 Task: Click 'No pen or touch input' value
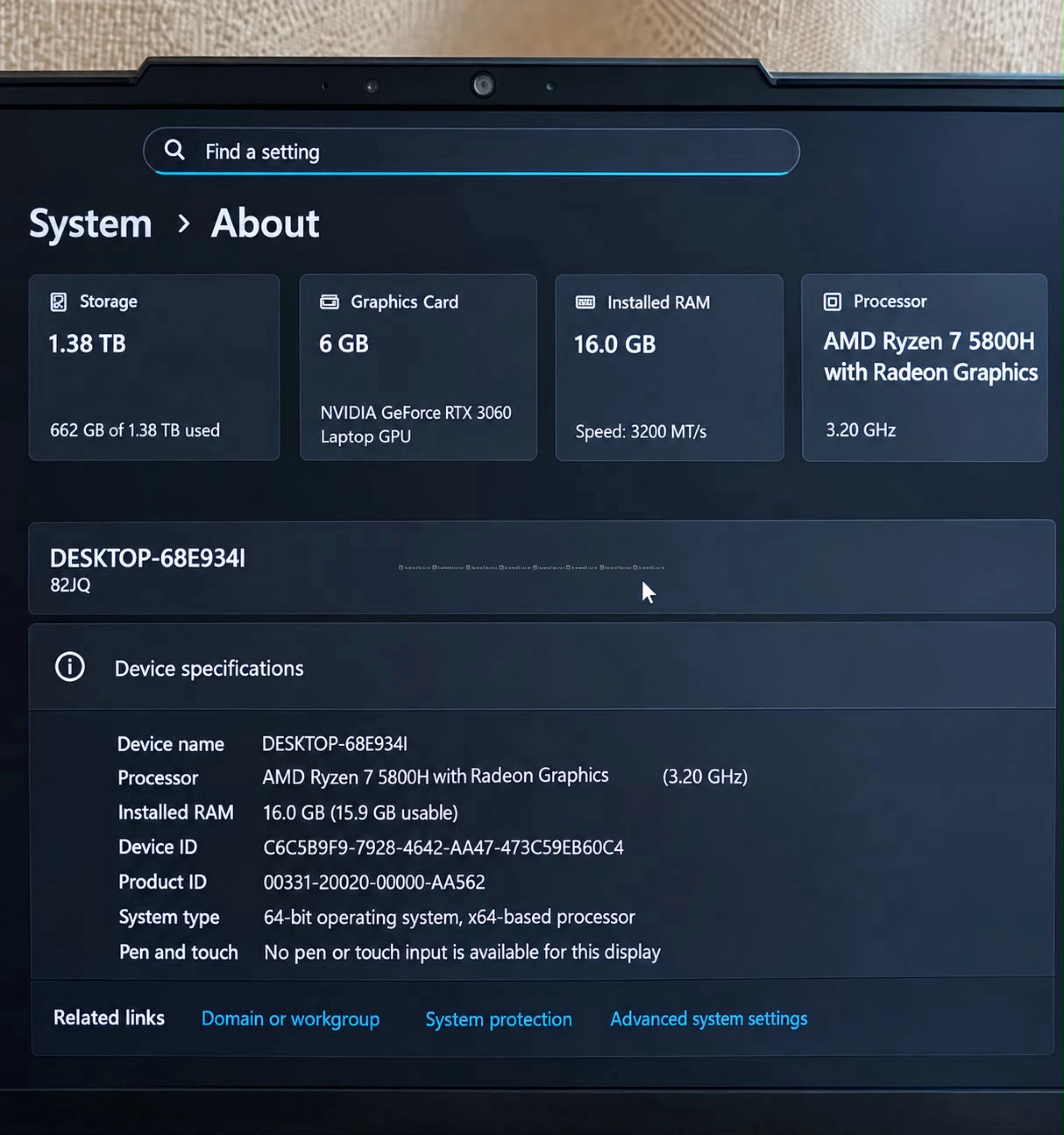pos(462,952)
